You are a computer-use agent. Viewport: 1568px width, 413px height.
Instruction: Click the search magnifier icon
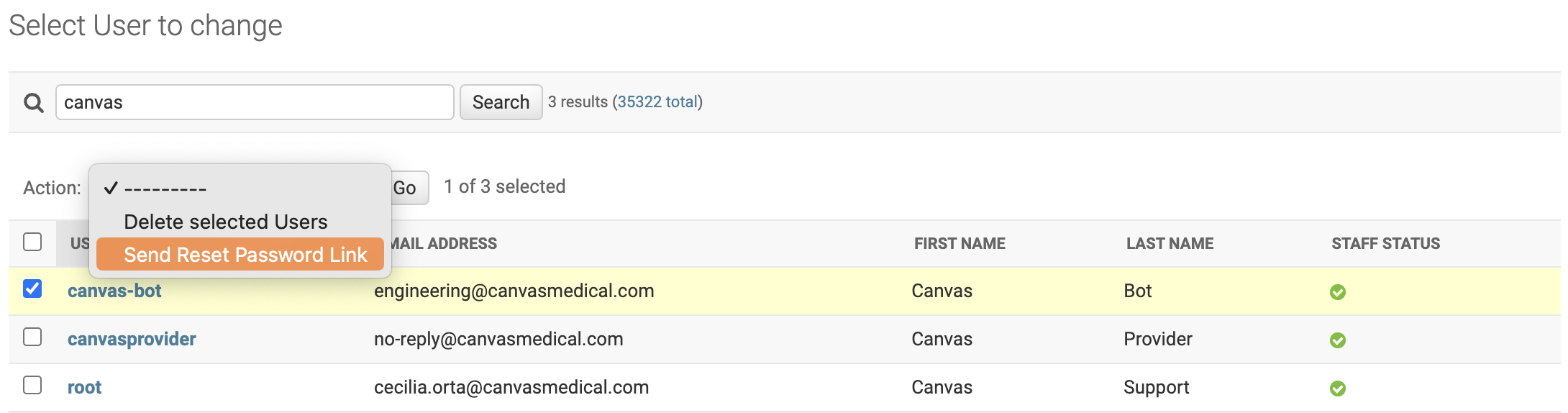point(33,103)
